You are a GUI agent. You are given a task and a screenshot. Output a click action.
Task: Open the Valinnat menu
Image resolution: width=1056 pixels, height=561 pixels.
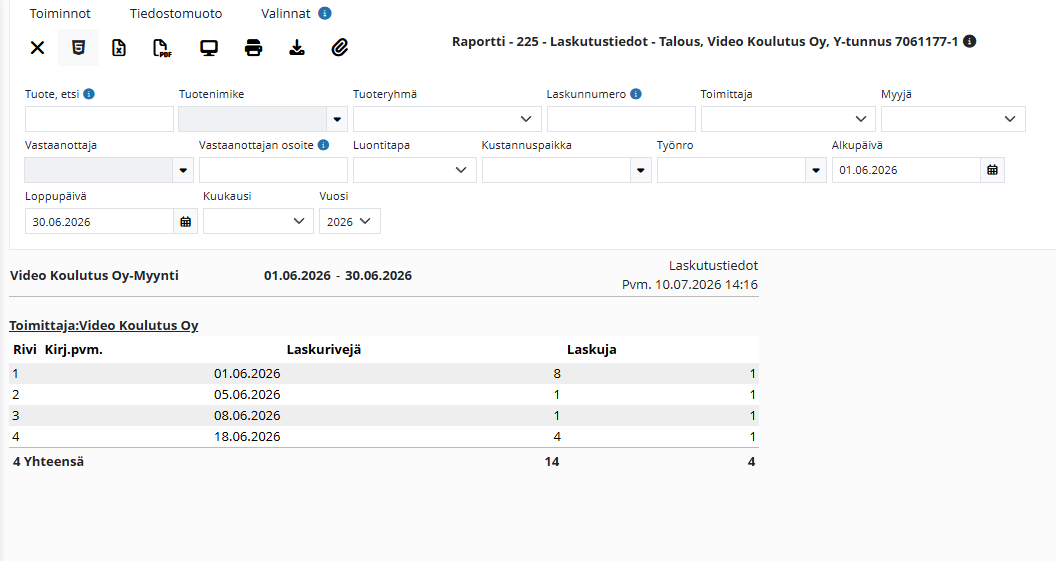(286, 13)
